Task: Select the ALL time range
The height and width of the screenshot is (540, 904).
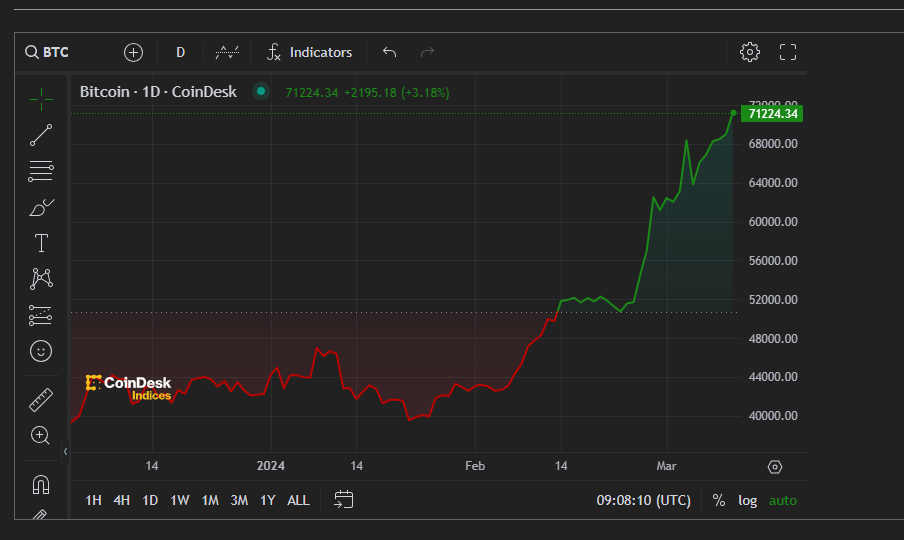Action: pyautogui.click(x=298, y=500)
